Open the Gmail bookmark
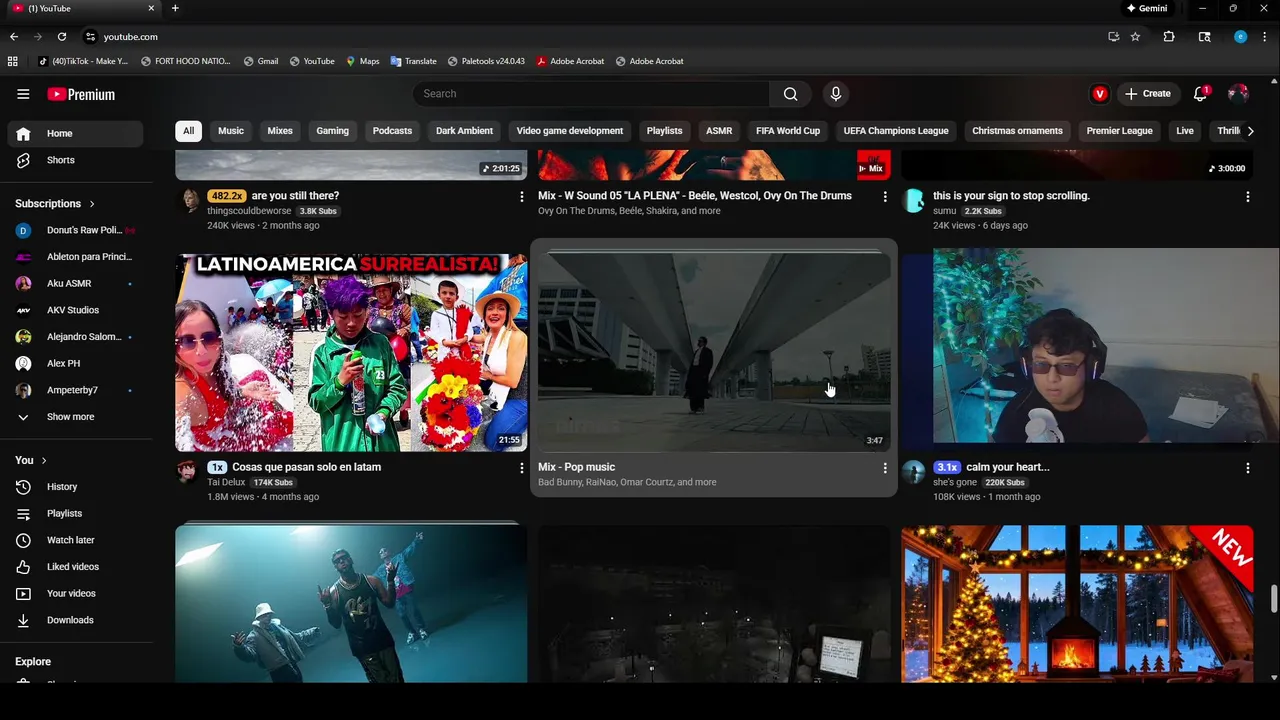1280x720 pixels. click(260, 61)
